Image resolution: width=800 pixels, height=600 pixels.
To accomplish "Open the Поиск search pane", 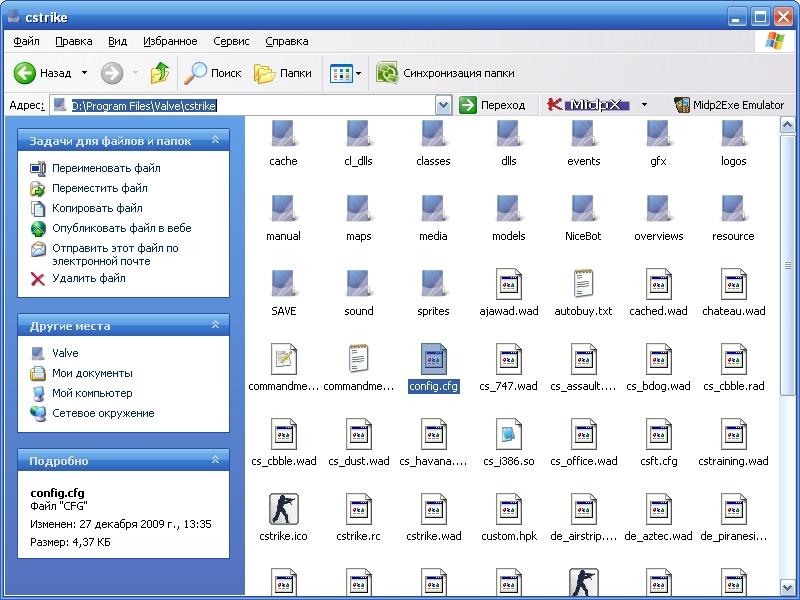I will 212,73.
